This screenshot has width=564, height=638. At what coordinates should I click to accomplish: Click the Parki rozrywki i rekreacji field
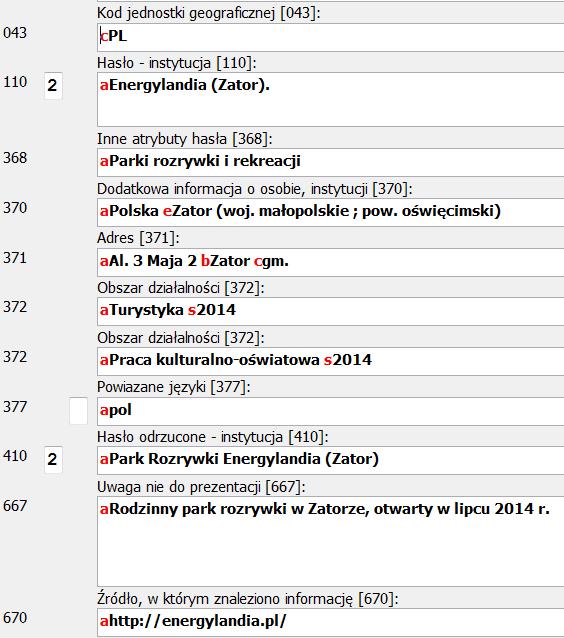click(330, 162)
